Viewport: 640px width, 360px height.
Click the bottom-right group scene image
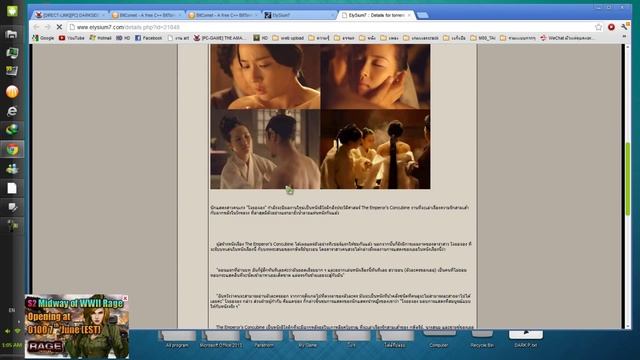click(375, 149)
